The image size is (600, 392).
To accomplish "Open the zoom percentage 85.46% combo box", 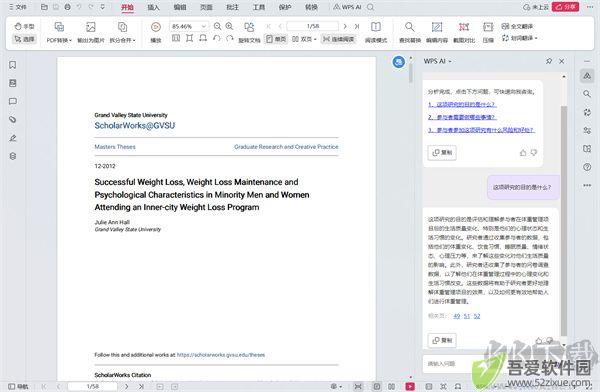I will click(189, 26).
